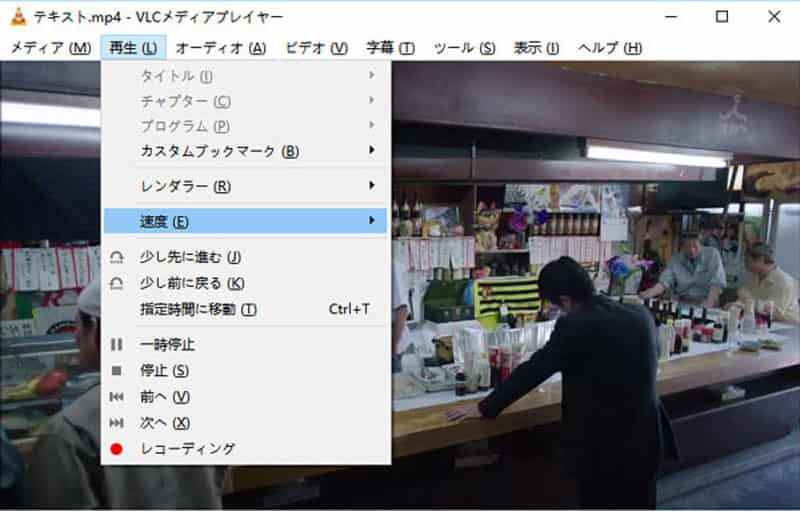Expand the カスタムブックマーク (B) submenu arrow
Screen dimensions: 800x511
372,150
